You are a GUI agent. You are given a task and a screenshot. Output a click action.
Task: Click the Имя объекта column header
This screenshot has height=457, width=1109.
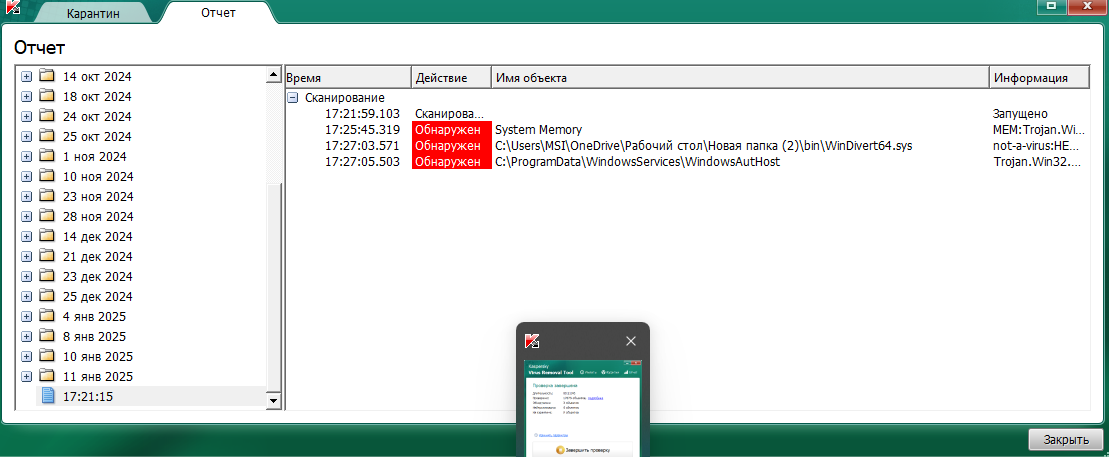click(x=740, y=77)
